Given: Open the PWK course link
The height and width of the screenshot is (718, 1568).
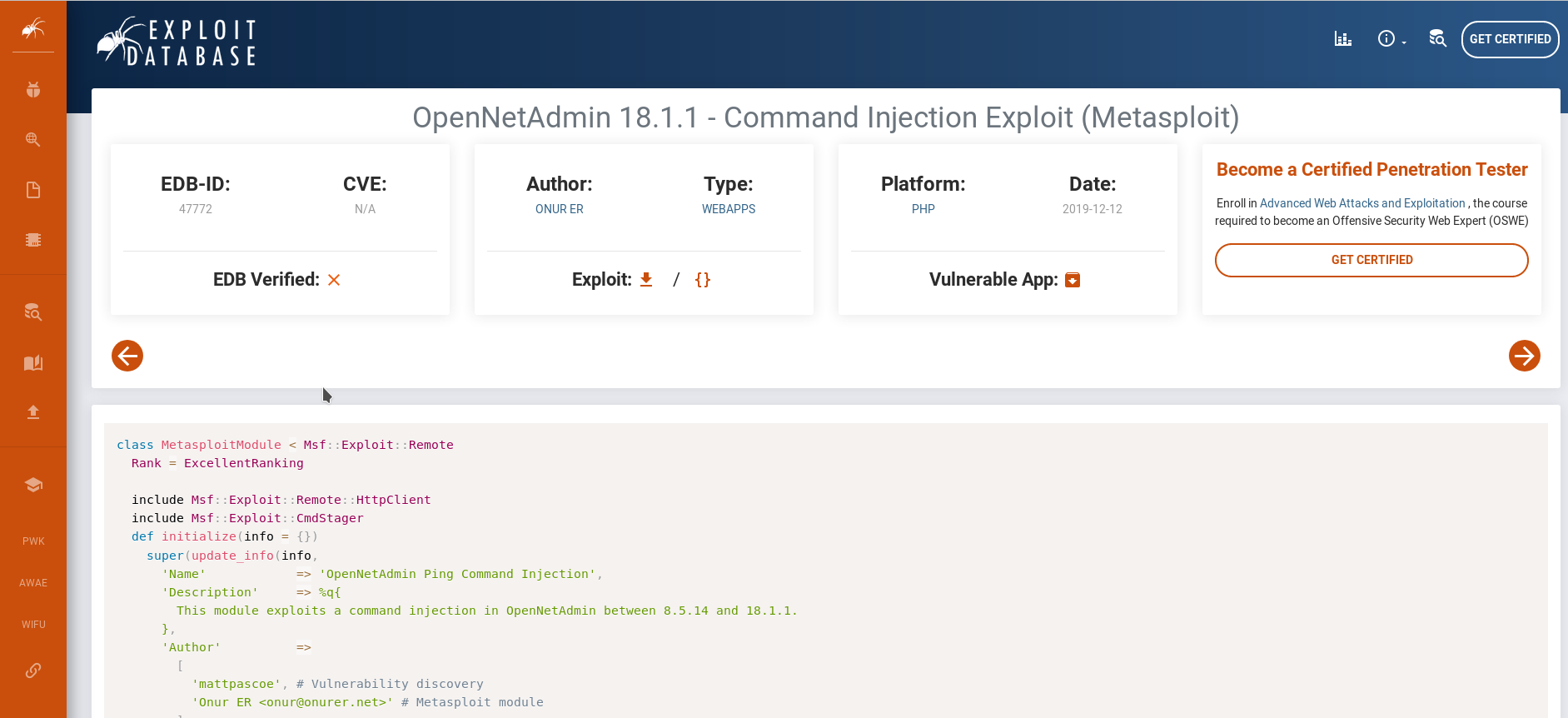Looking at the screenshot, I should (33, 541).
